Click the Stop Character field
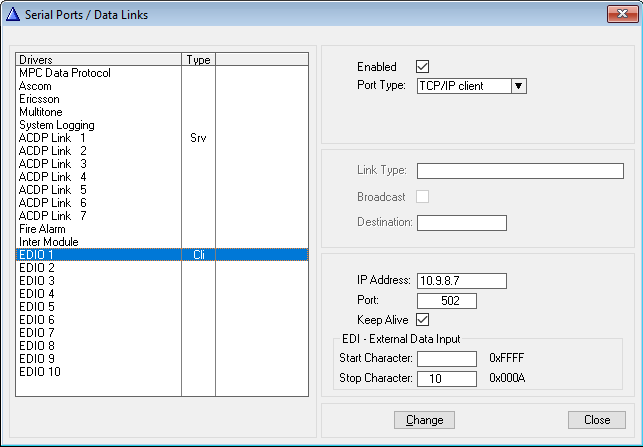Image resolution: width=643 pixels, height=447 pixels. point(447,379)
